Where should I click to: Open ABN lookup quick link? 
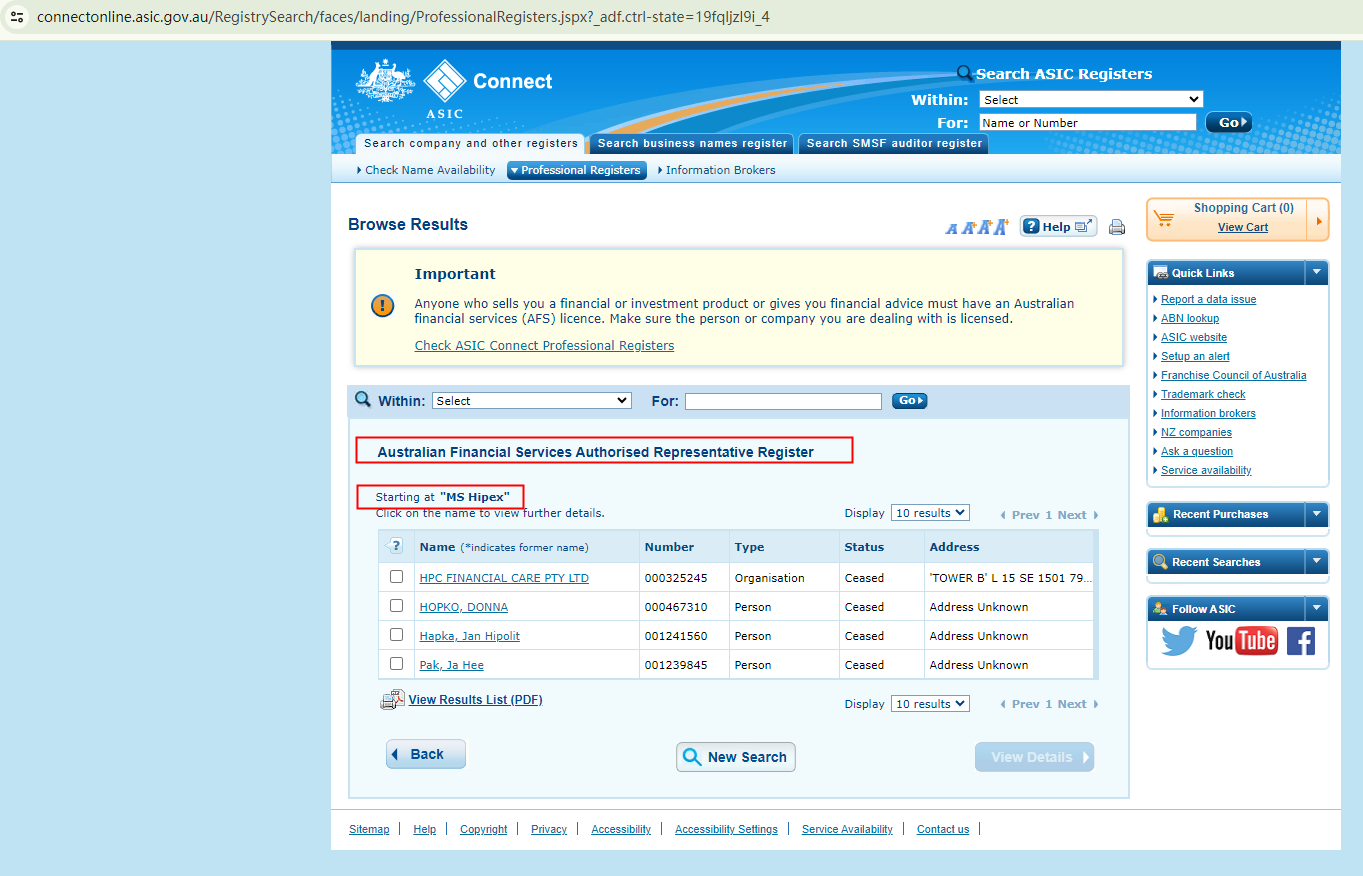pyautogui.click(x=1190, y=318)
